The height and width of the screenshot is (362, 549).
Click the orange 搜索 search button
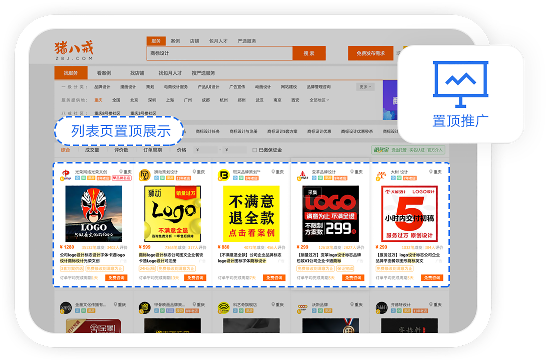click(x=309, y=53)
